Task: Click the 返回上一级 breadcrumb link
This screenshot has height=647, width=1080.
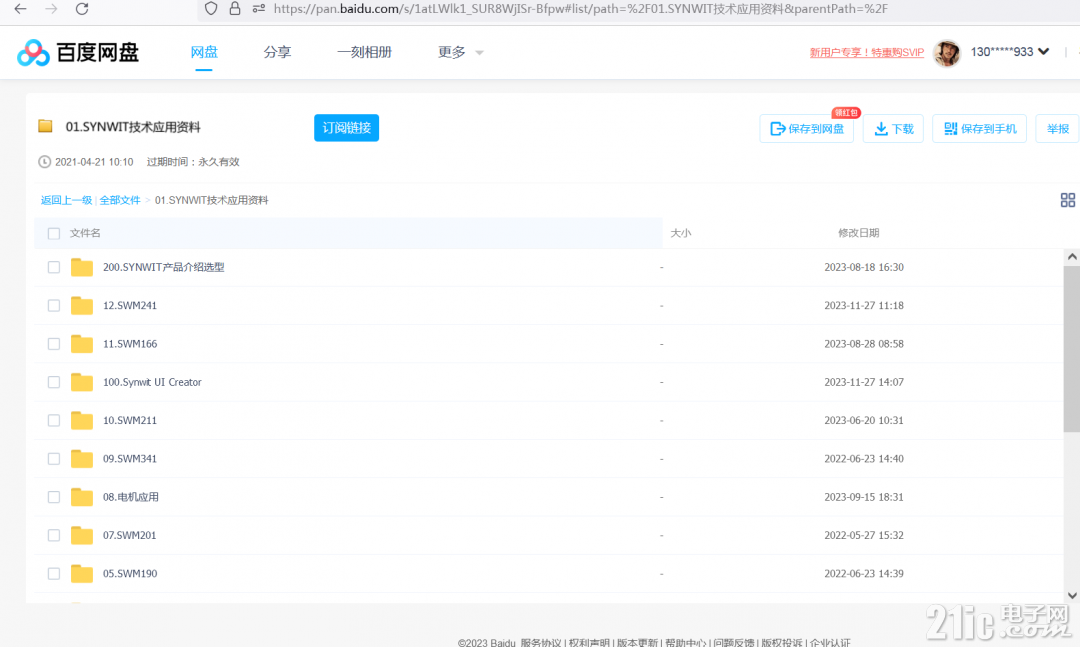Action: [x=66, y=201]
